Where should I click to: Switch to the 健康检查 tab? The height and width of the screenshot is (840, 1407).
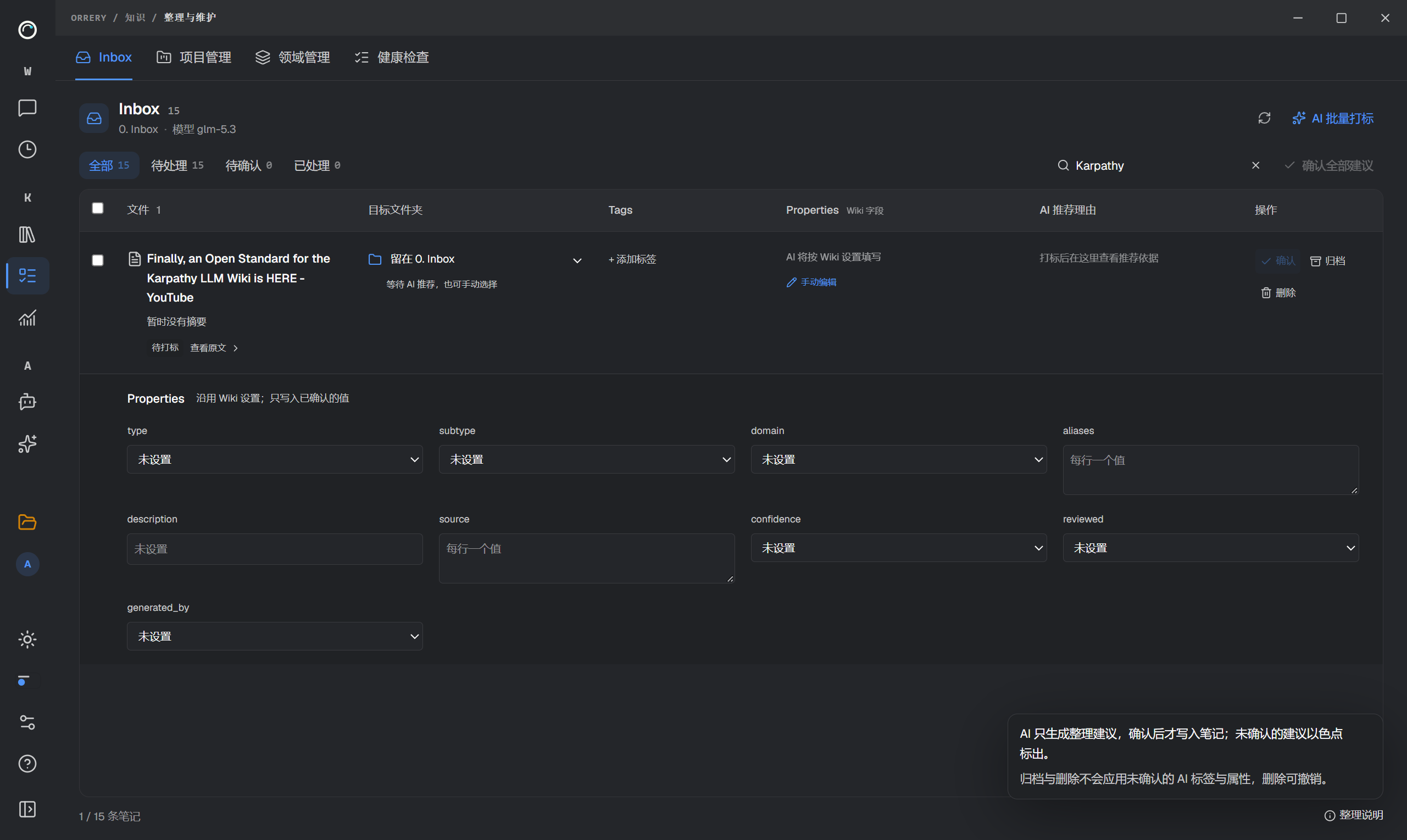click(392, 57)
